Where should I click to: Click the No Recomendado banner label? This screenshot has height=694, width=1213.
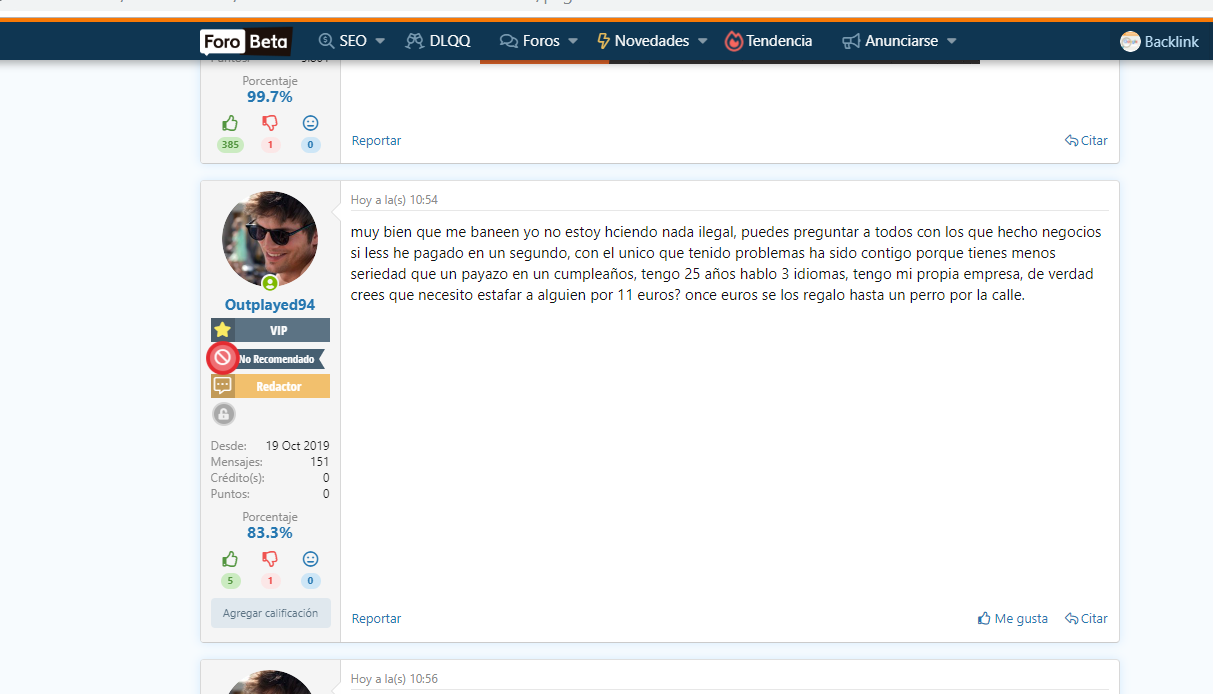(277, 358)
